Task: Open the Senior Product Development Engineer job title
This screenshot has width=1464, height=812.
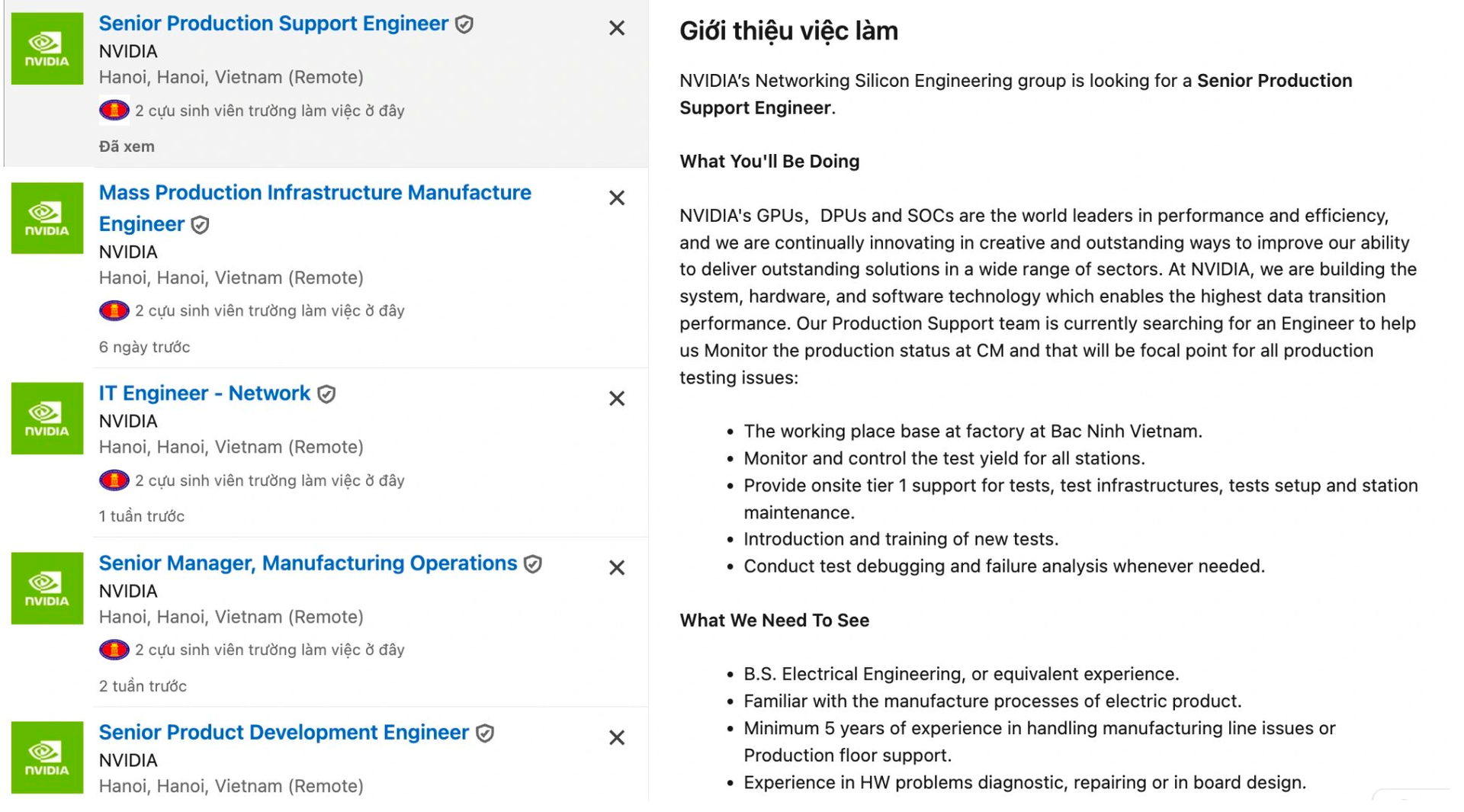Action: pos(283,733)
